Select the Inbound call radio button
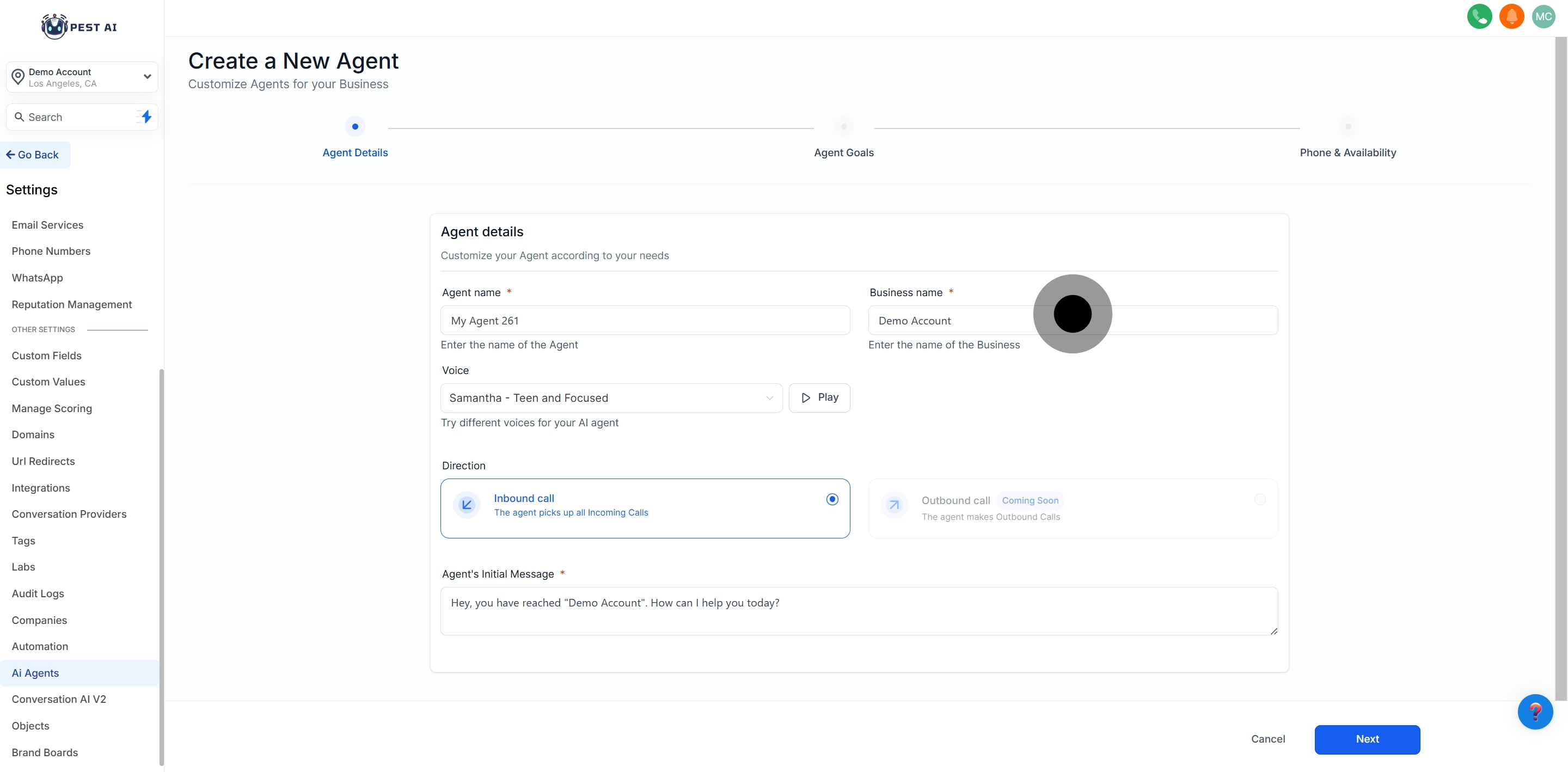Image resolution: width=1568 pixels, height=772 pixels. pyautogui.click(x=832, y=499)
